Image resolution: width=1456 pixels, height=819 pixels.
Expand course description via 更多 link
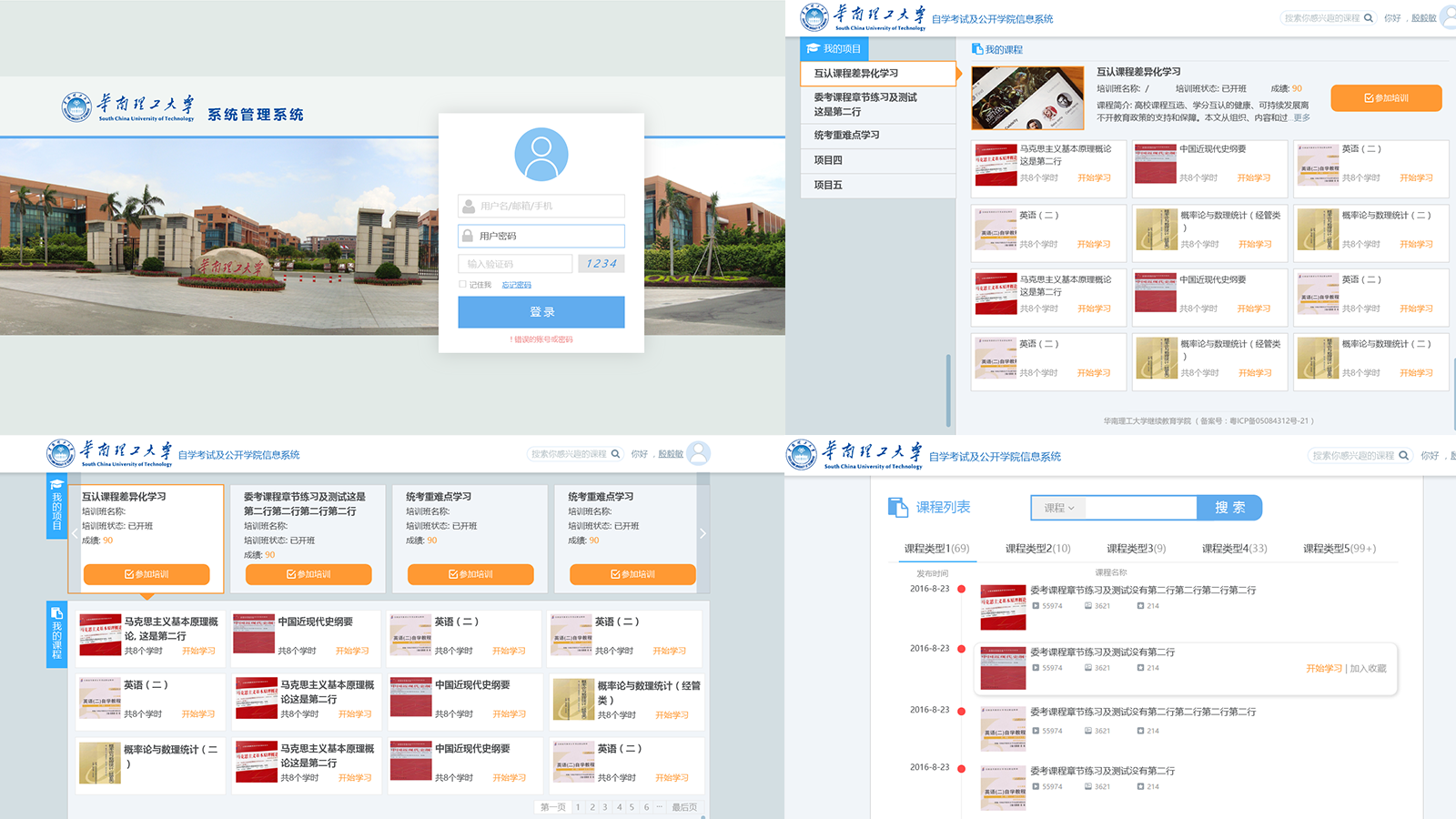(x=1301, y=117)
